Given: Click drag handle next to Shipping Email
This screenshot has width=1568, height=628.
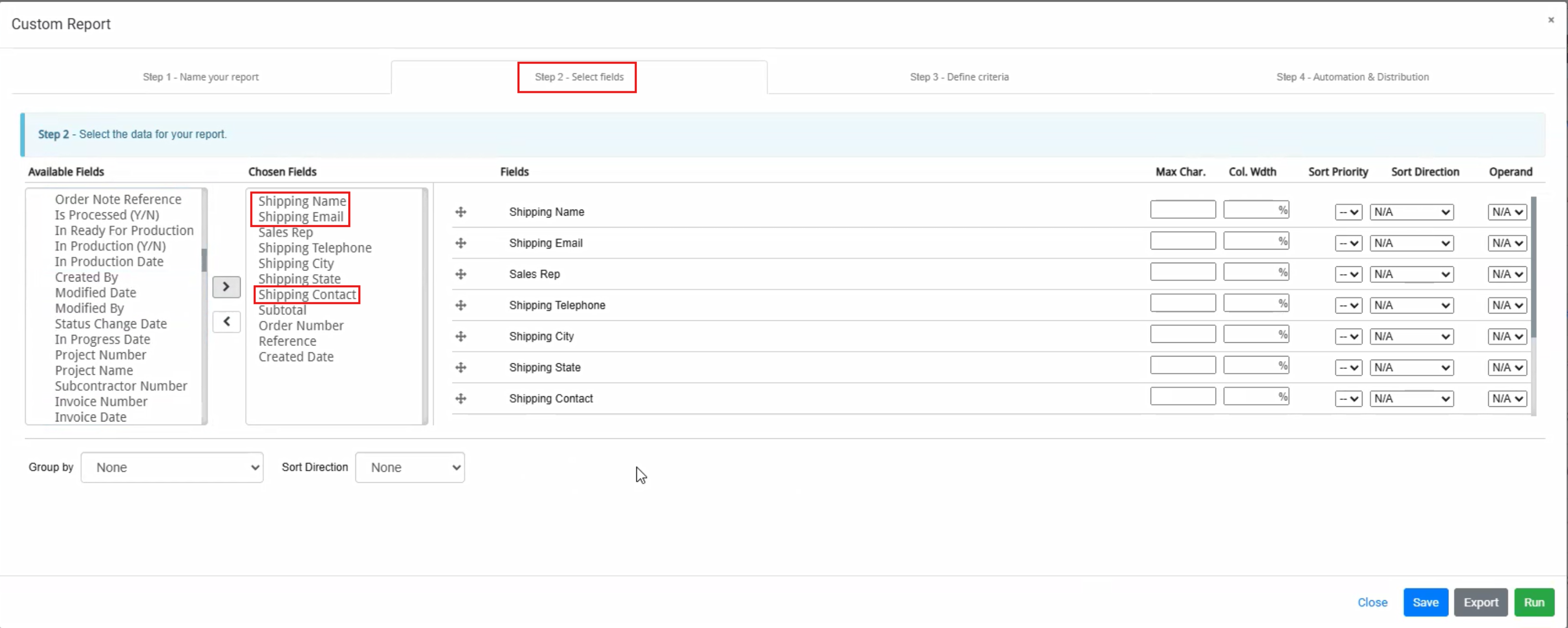Looking at the screenshot, I should [461, 243].
